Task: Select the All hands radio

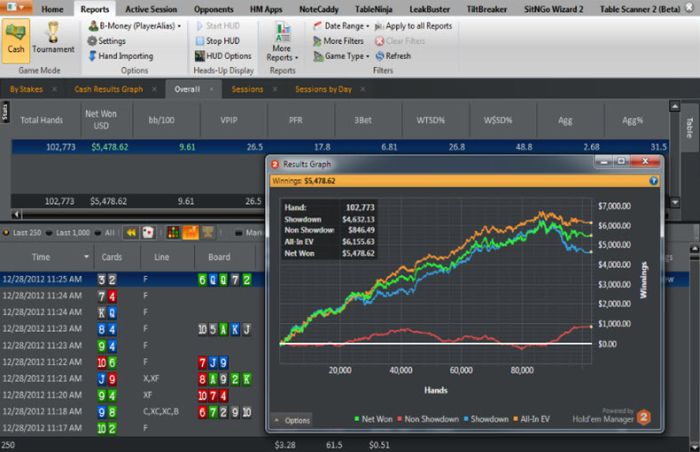Action: (105, 233)
